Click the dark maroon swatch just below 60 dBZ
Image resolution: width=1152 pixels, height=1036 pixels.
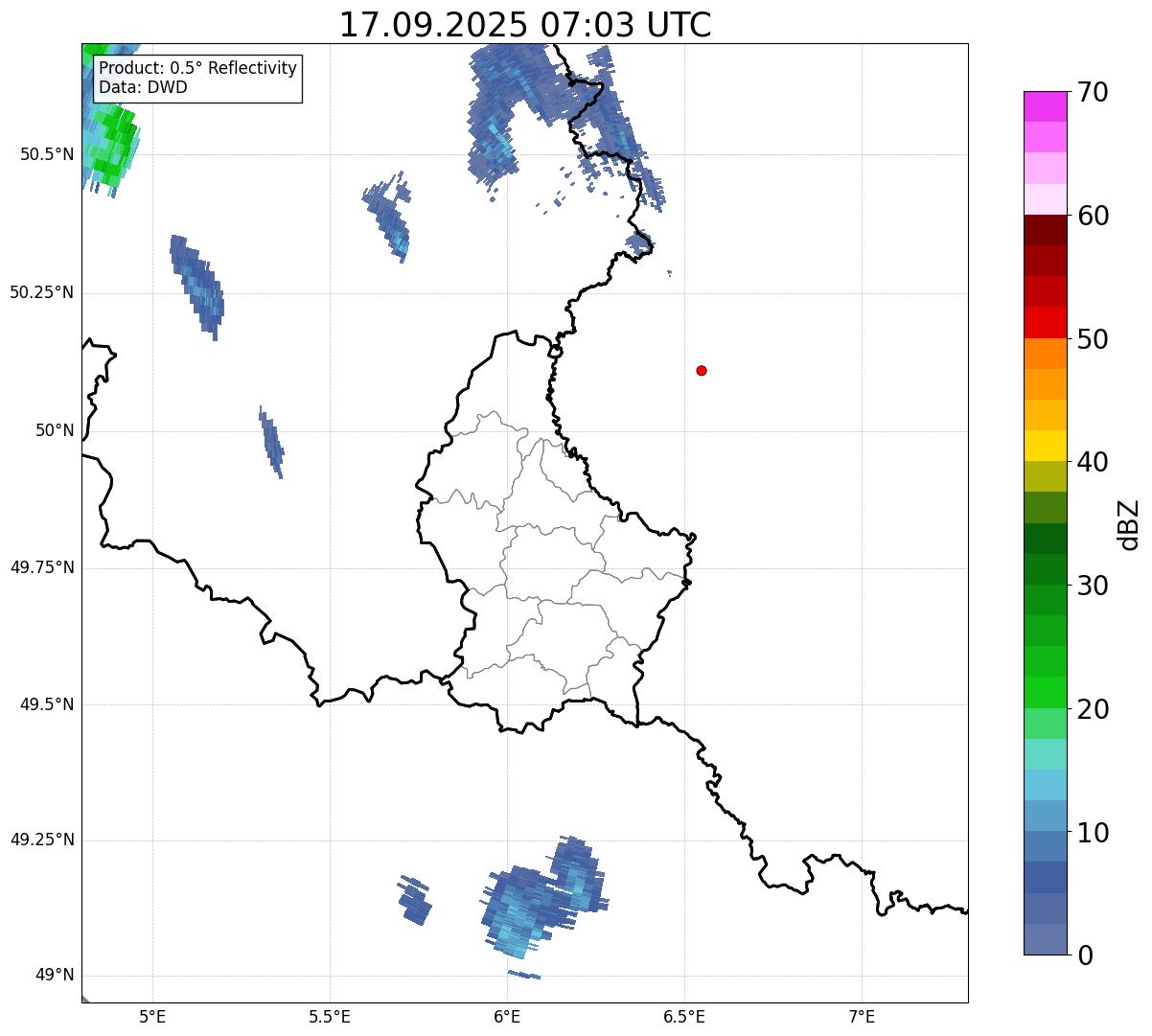pos(1045,230)
